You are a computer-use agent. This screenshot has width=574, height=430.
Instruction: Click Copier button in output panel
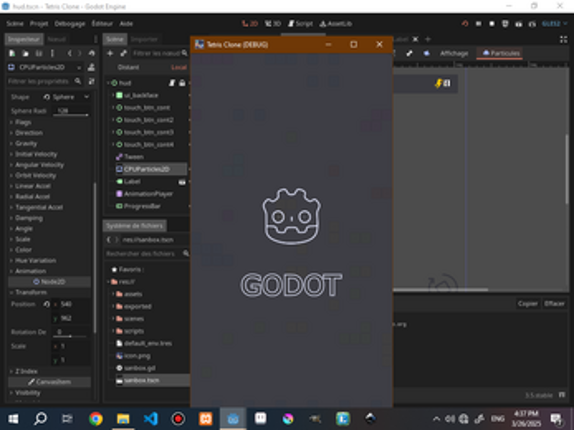(528, 304)
